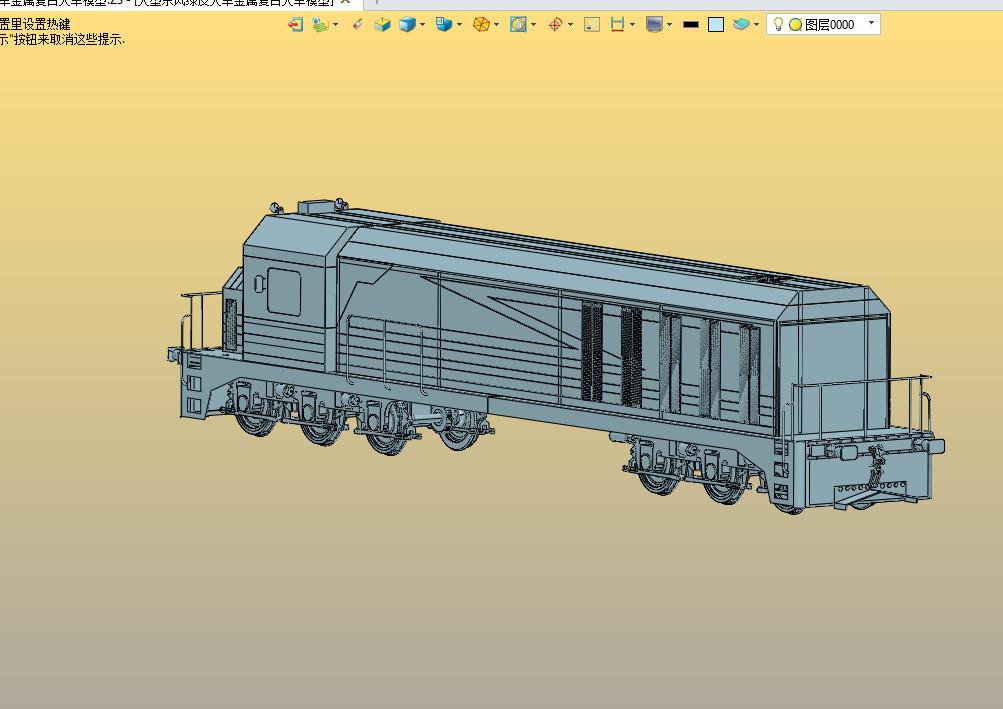Viewport: 1003px width, 709px height.
Task: Click the drawing sheet layout icon
Action: pos(592,25)
